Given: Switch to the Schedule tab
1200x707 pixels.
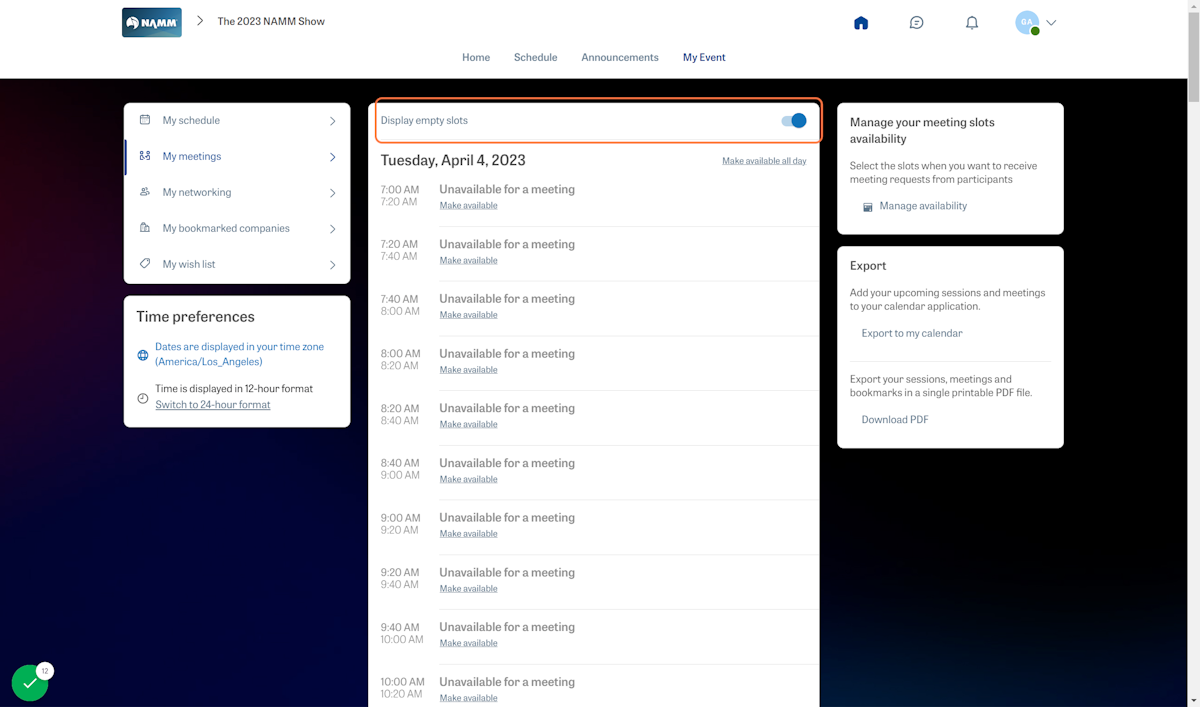Looking at the screenshot, I should click(x=535, y=57).
